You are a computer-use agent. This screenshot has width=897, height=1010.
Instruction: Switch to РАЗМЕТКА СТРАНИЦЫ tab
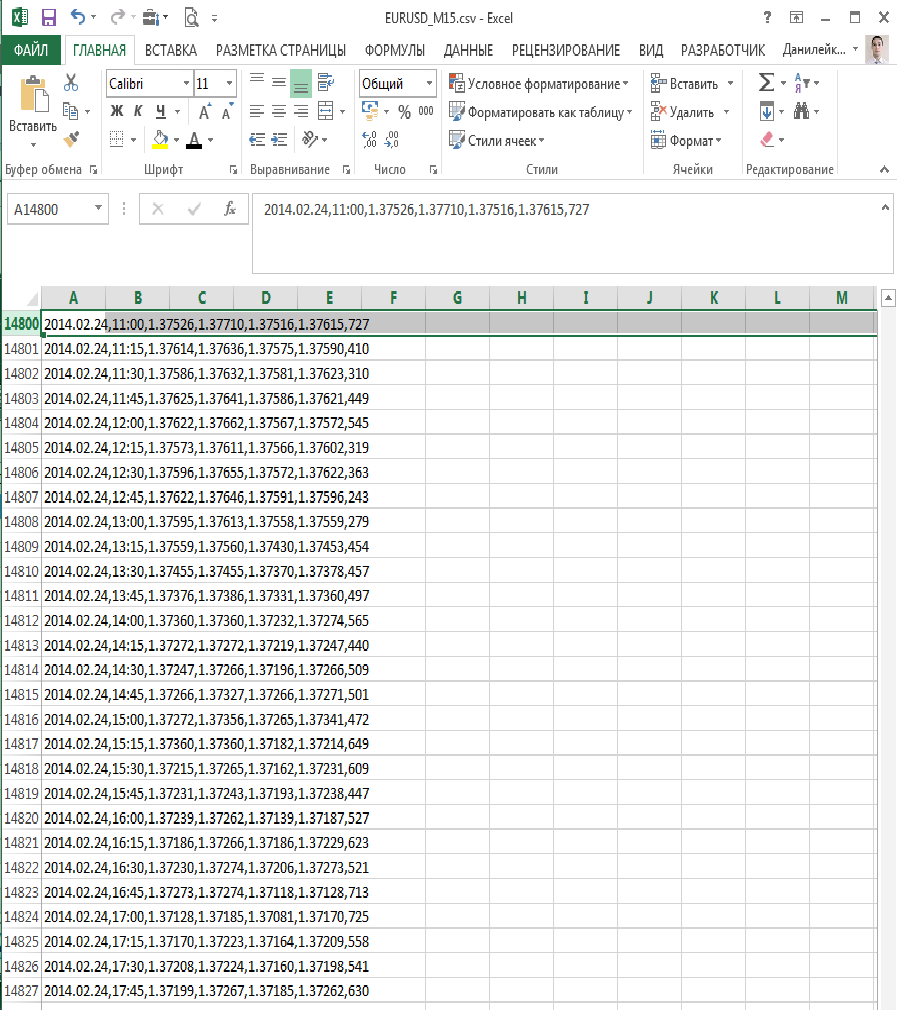click(x=281, y=50)
